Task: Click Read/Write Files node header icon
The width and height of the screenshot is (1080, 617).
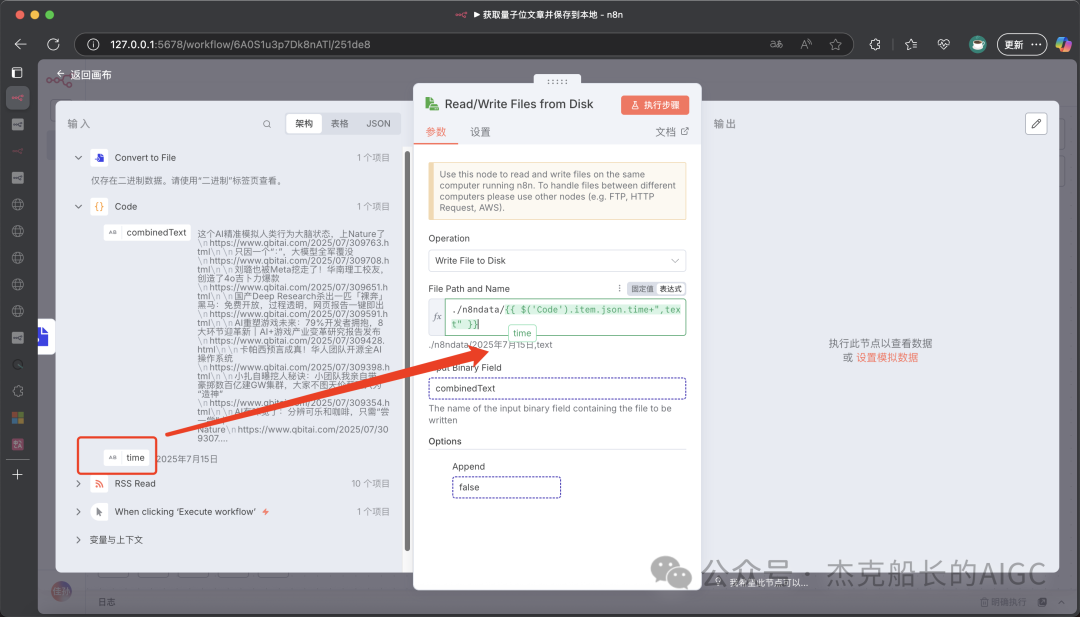Action: point(432,104)
